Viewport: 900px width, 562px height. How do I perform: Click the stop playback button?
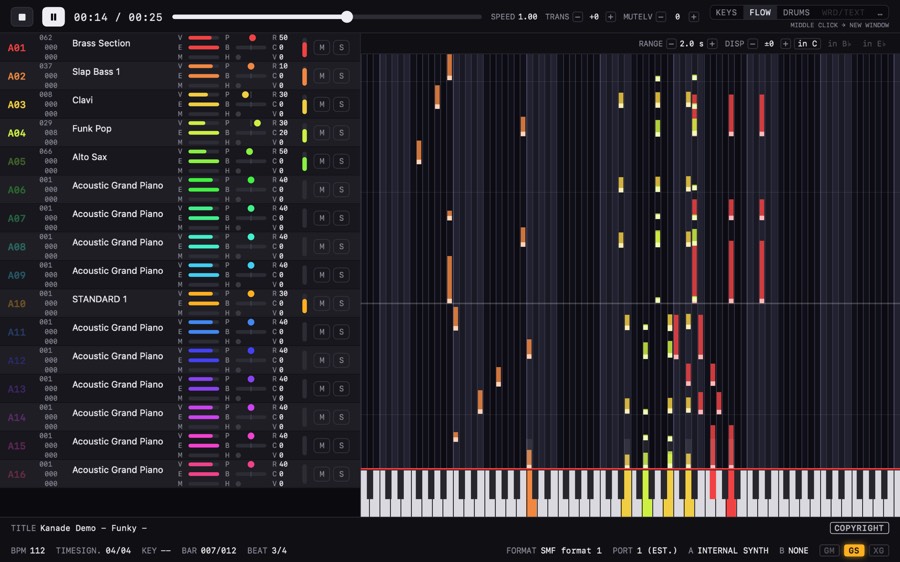(22, 17)
